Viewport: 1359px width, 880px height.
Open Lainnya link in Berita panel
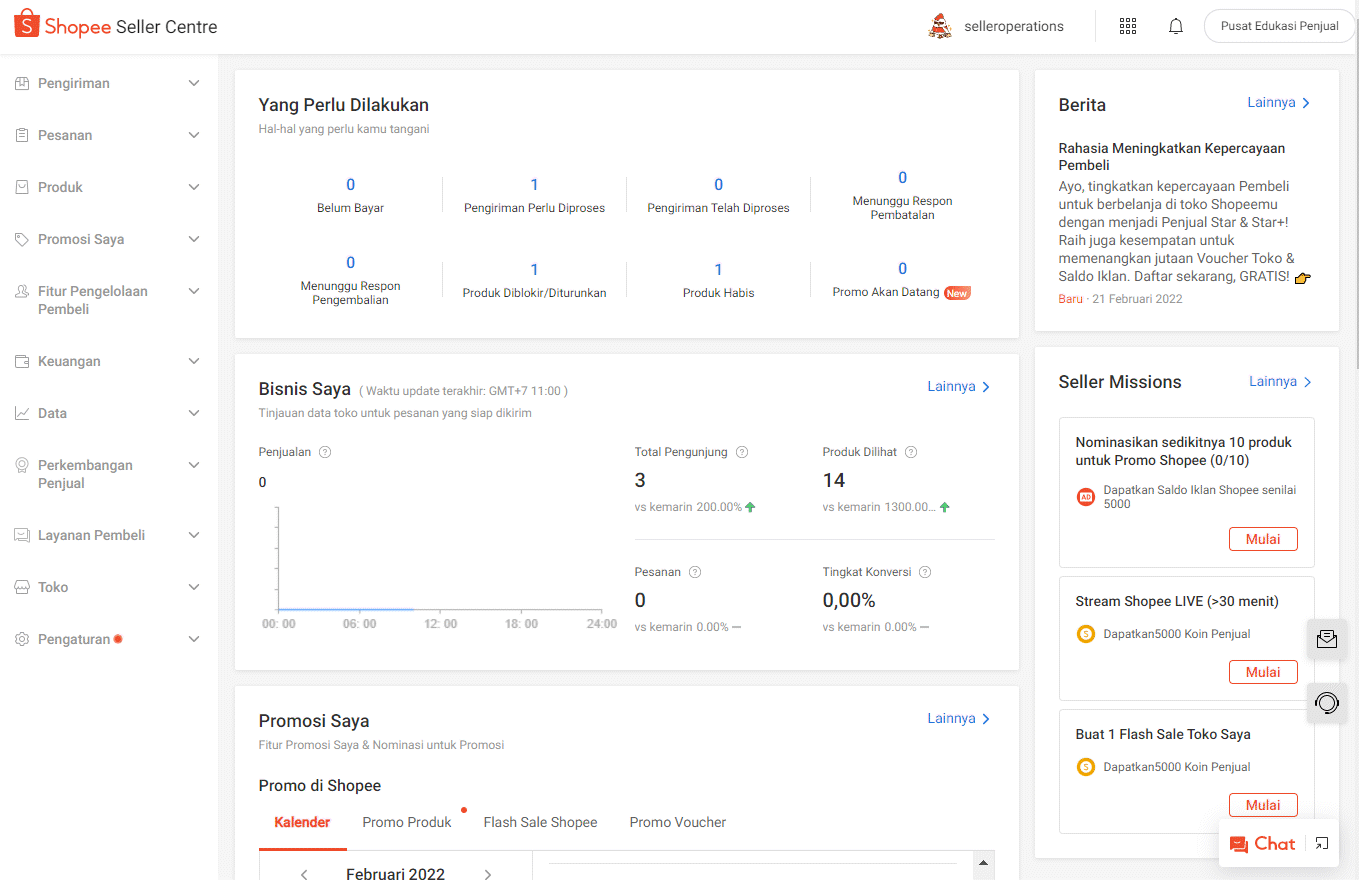tap(1278, 103)
